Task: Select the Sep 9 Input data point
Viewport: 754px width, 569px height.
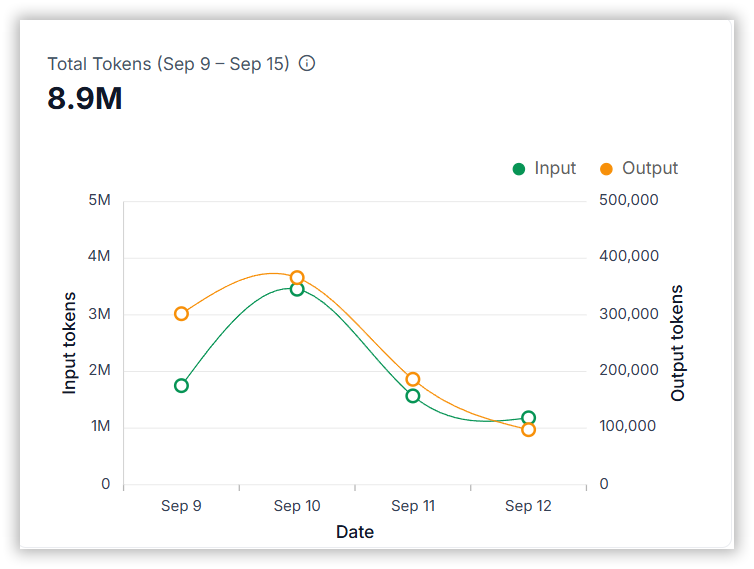Action: click(181, 386)
